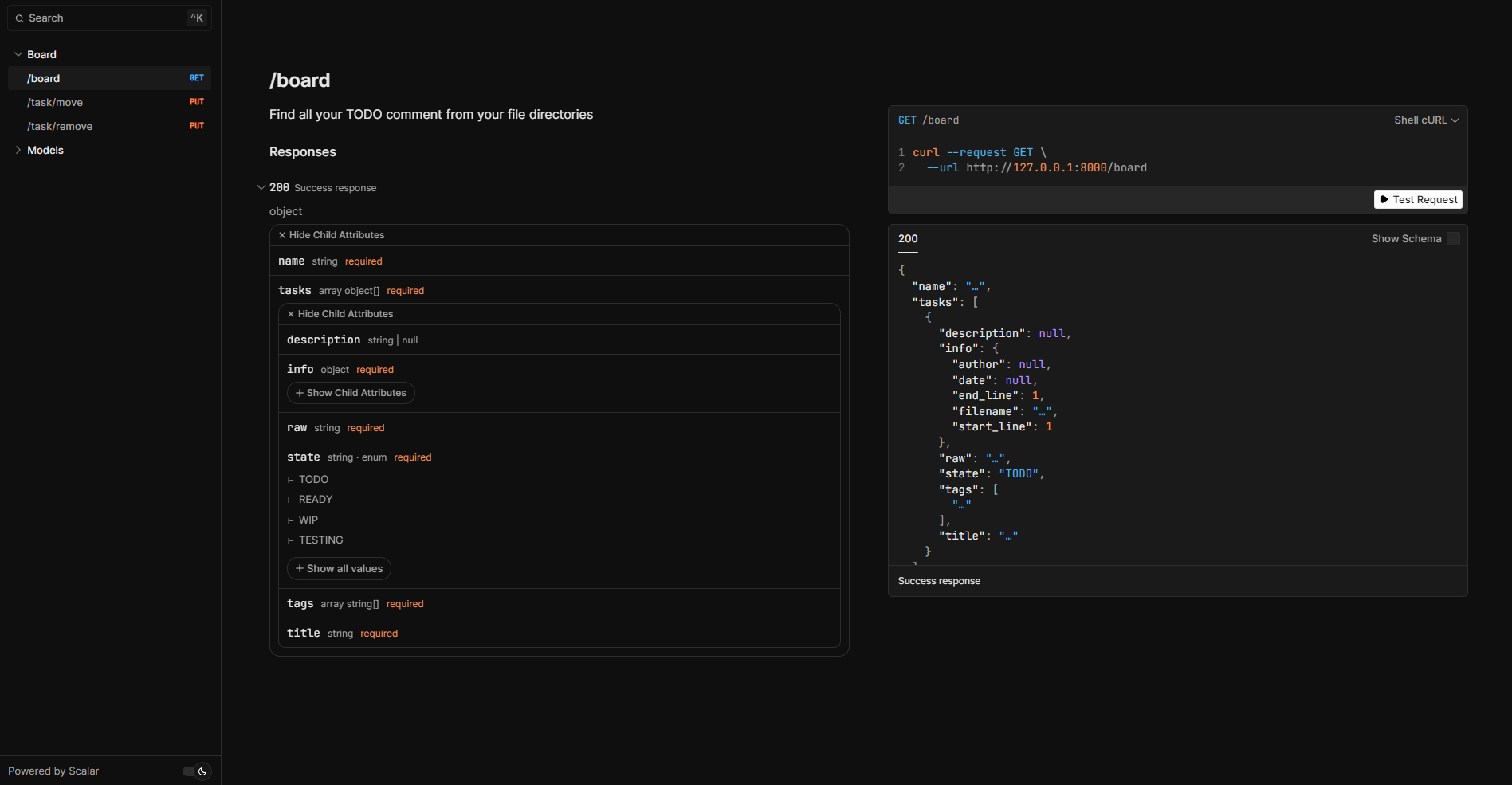Show all values of state enum
The image size is (1512, 785).
coord(339,568)
